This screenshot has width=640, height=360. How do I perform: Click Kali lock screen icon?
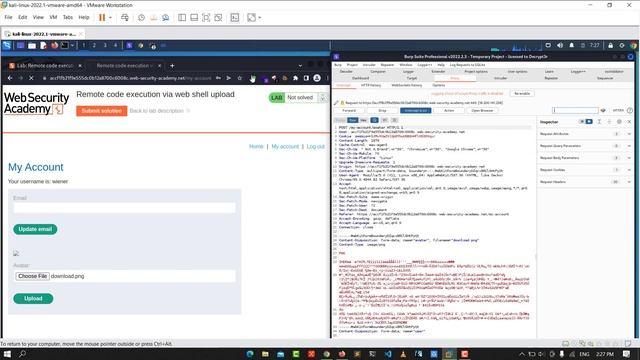point(610,45)
